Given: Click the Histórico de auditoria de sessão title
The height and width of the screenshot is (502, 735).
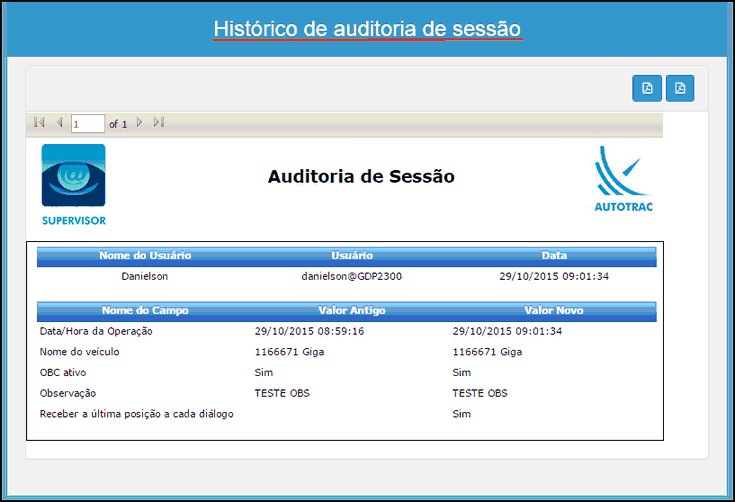Looking at the screenshot, I should tap(368, 29).
